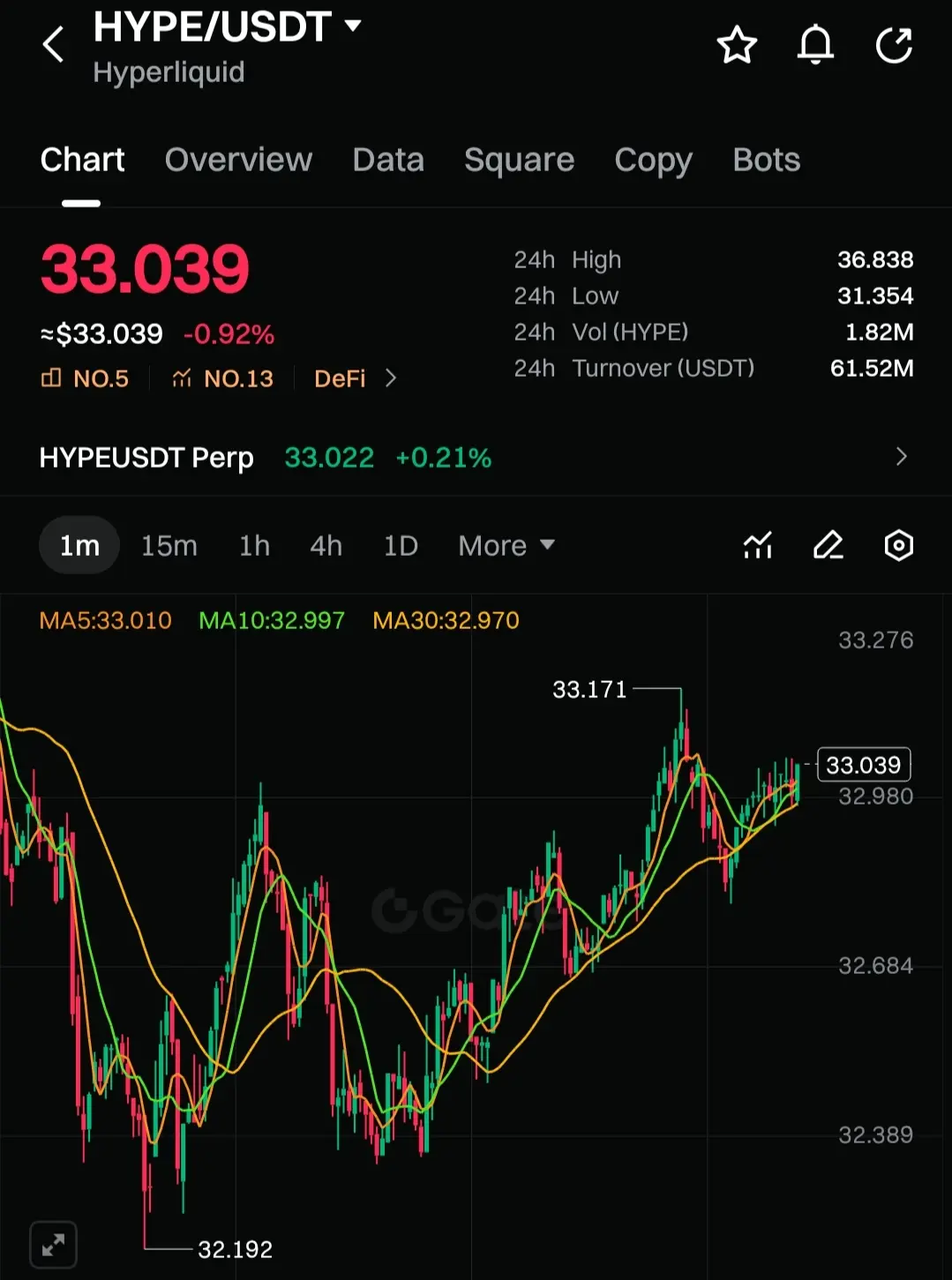Tap the MA30:32.970 indicator label
The width and height of the screenshot is (952, 1280).
tap(446, 620)
